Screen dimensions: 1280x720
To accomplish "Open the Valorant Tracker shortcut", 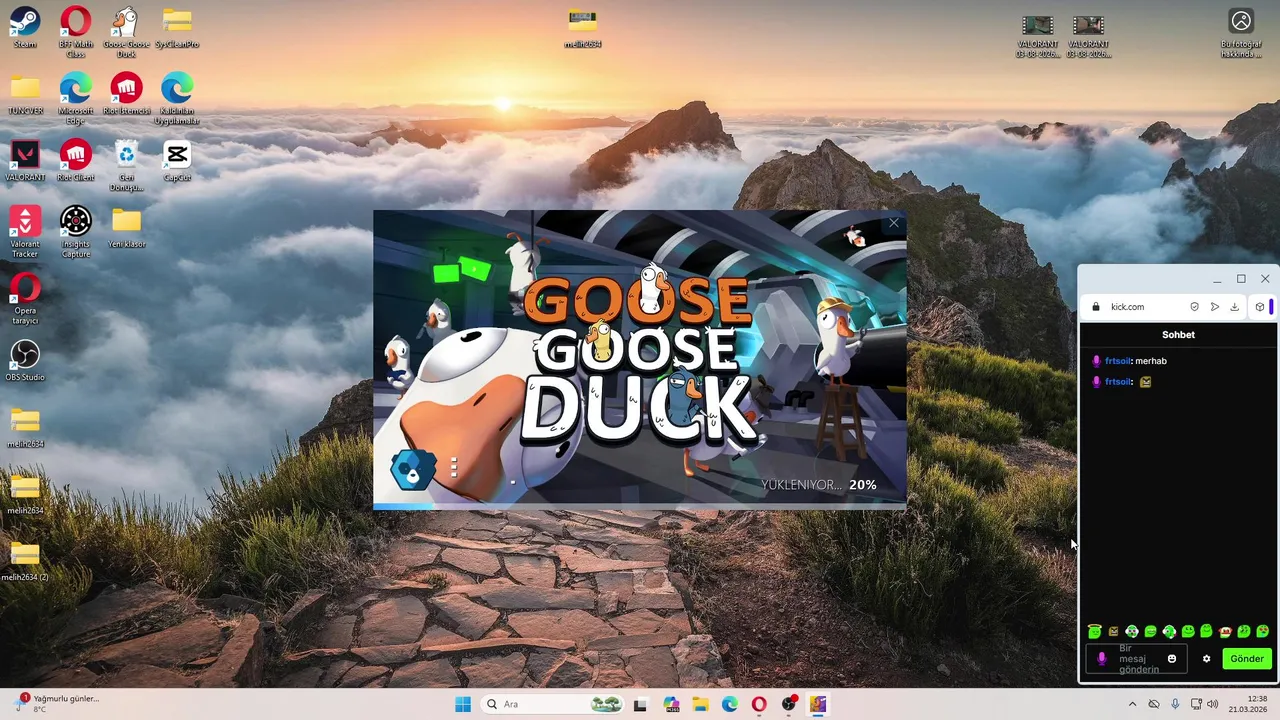I will pyautogui.click(x=25, y=232).
